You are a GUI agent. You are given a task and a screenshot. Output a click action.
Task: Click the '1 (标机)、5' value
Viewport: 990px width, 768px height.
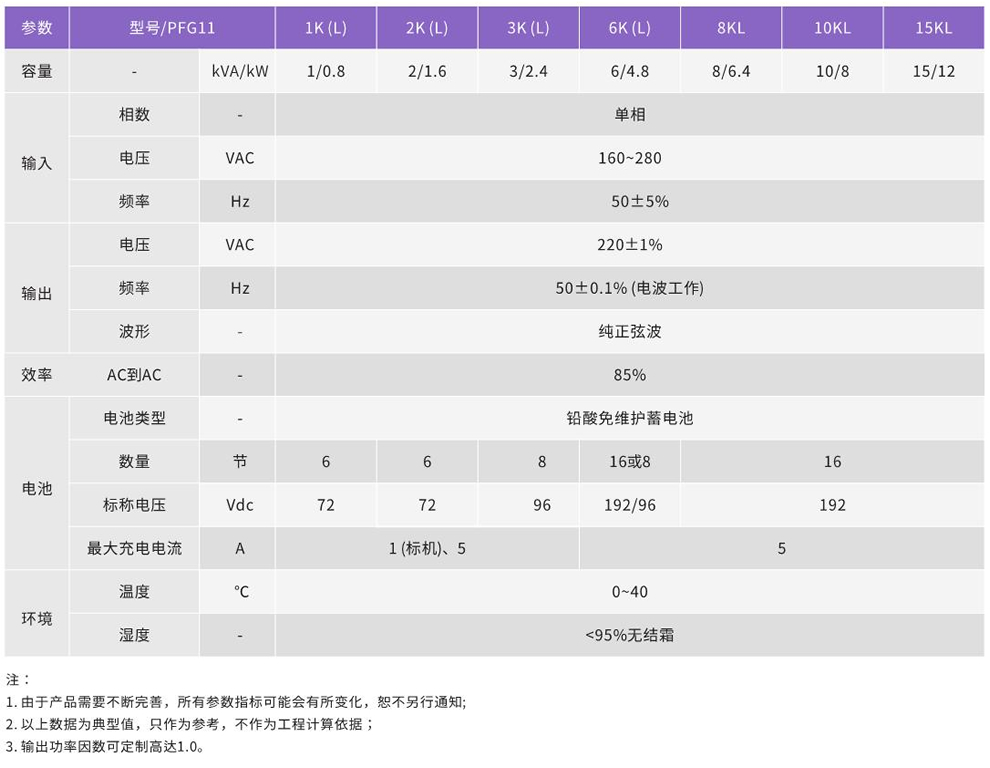point(427,548)
